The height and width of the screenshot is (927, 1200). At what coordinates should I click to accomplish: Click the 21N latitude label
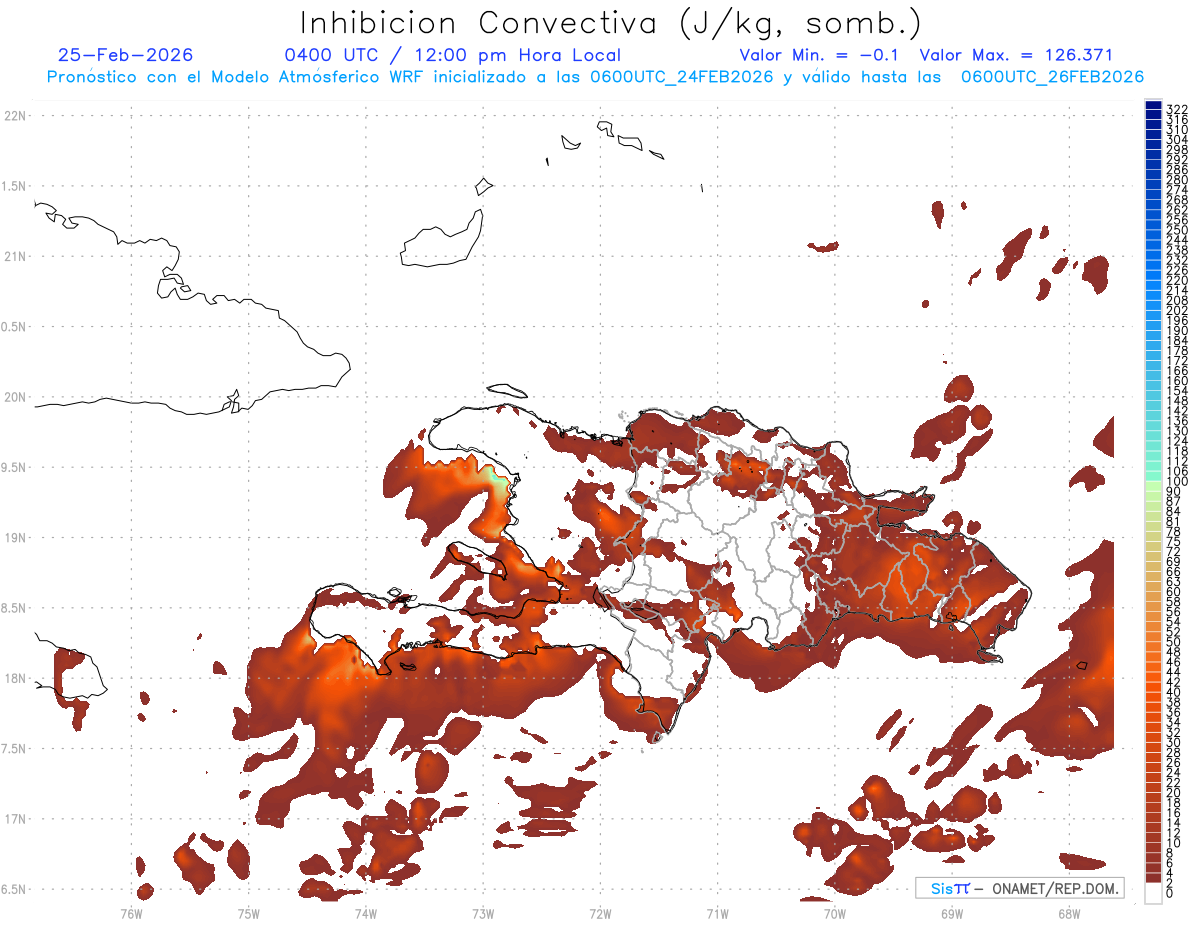(15, 257)
